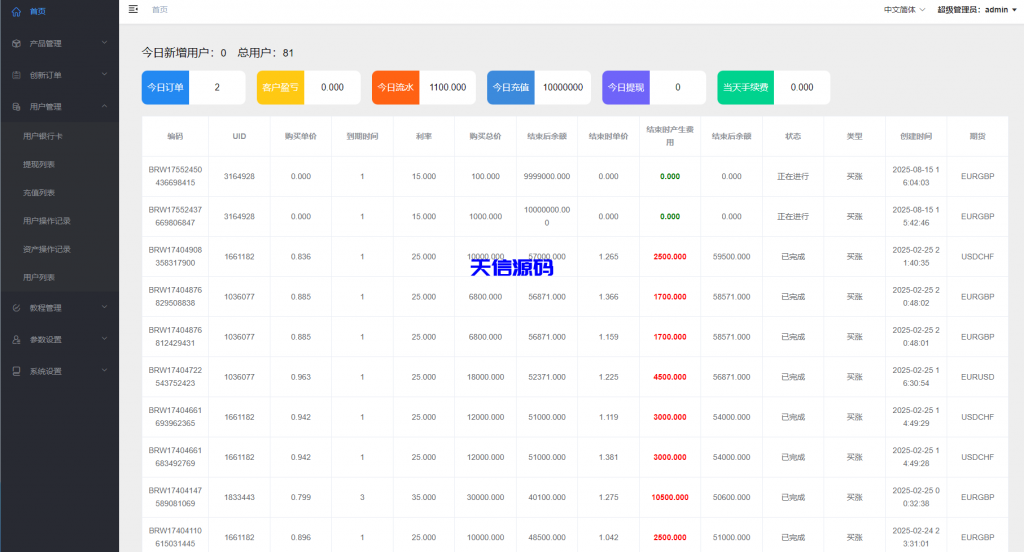Click the 购买总价 column header
This screenshot has width=1024, height=552.
tap(485, 137)
